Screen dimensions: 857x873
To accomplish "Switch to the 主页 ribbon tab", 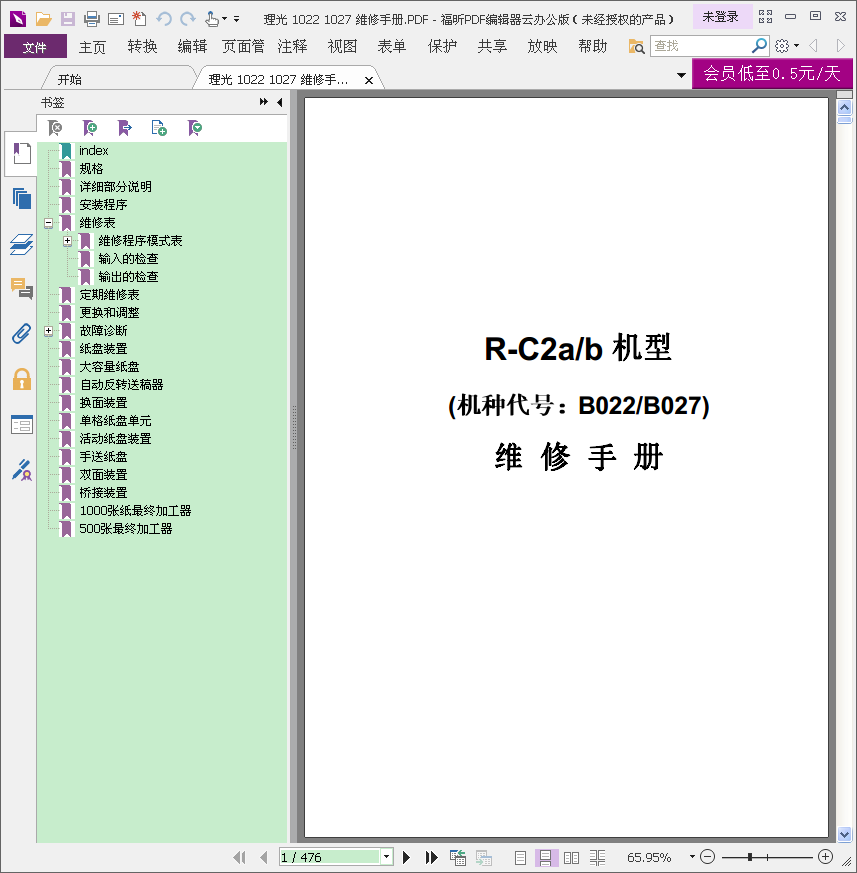I will 92,47.
